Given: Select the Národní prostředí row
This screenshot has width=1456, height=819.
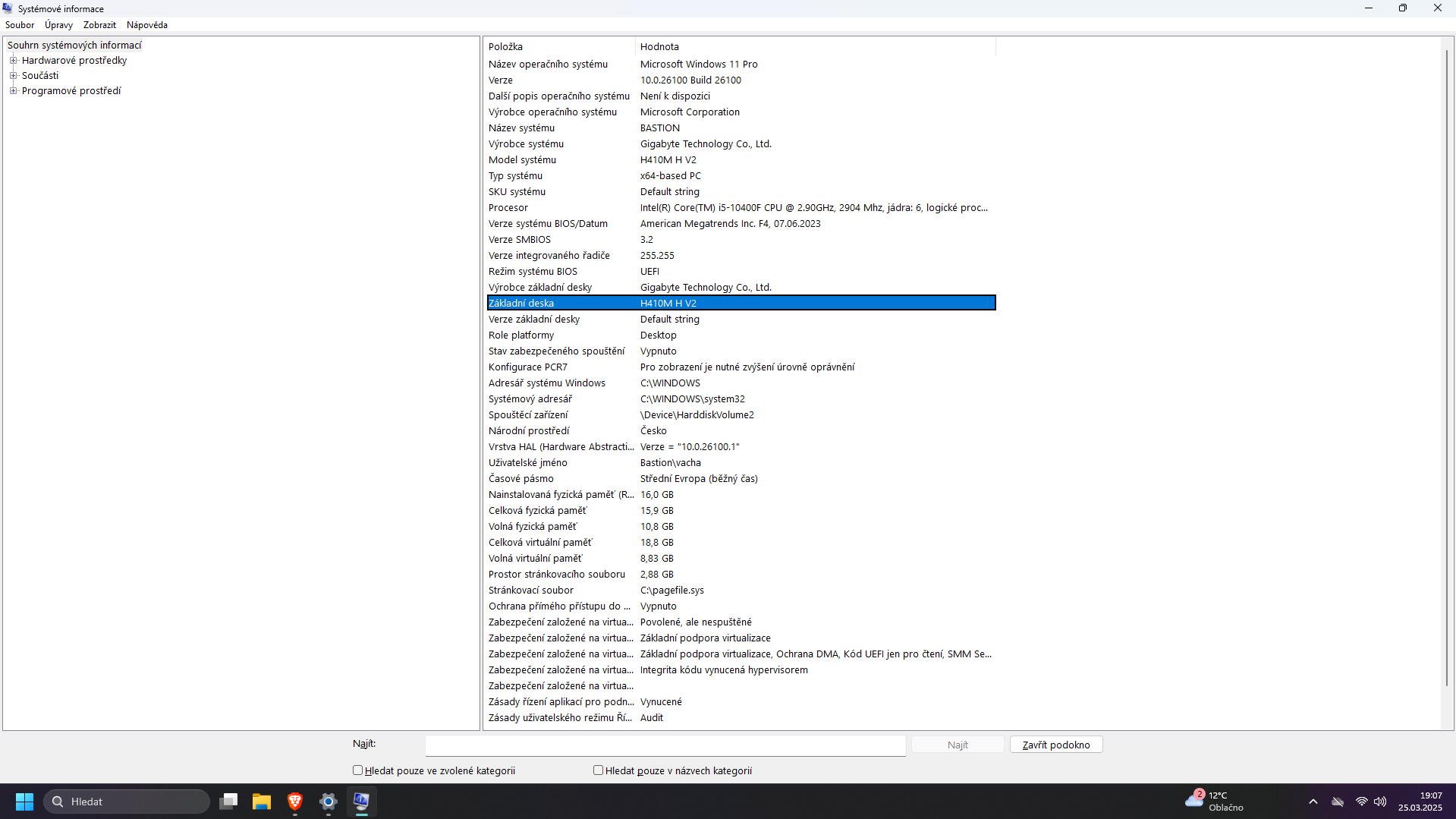Looking at the screenshot, I should click(x=741, y=431).
